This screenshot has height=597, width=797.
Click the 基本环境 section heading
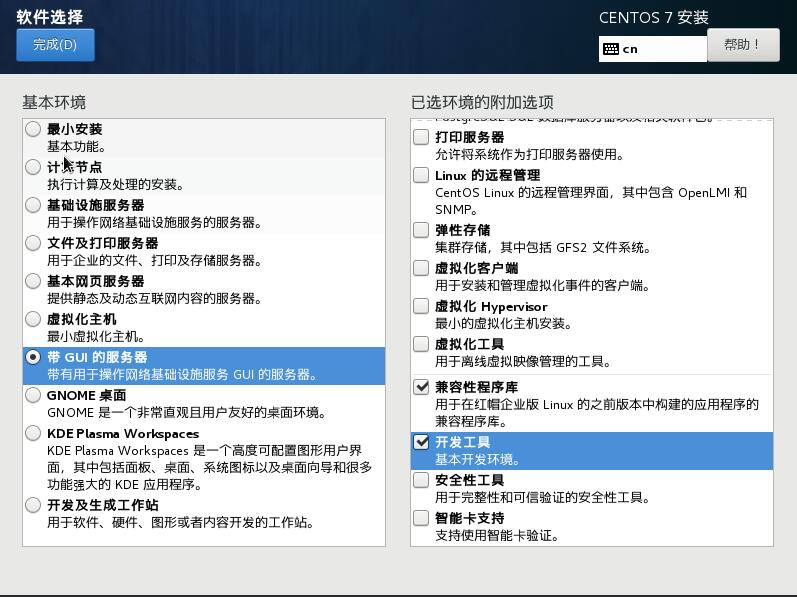point(54,102)
